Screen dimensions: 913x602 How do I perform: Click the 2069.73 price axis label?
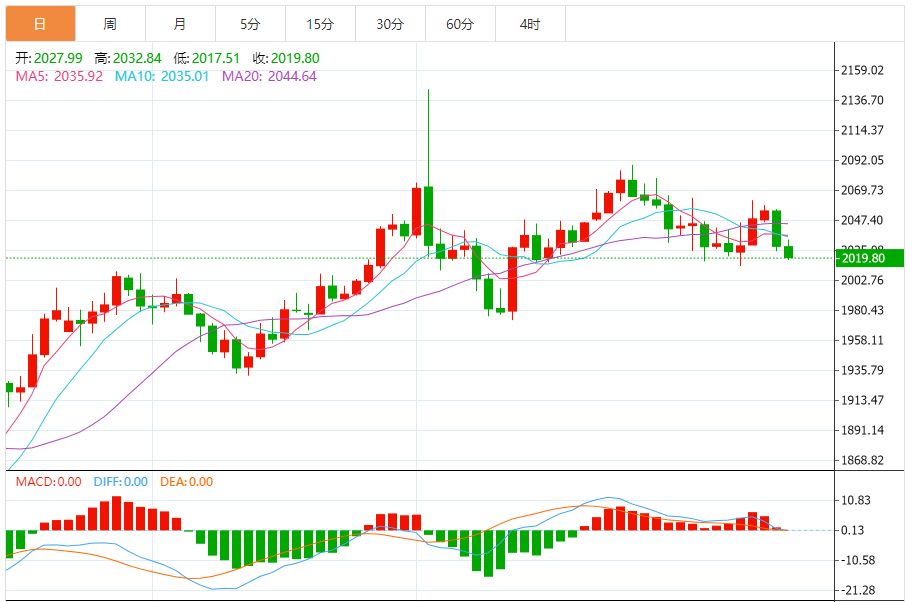click(862, 190)
